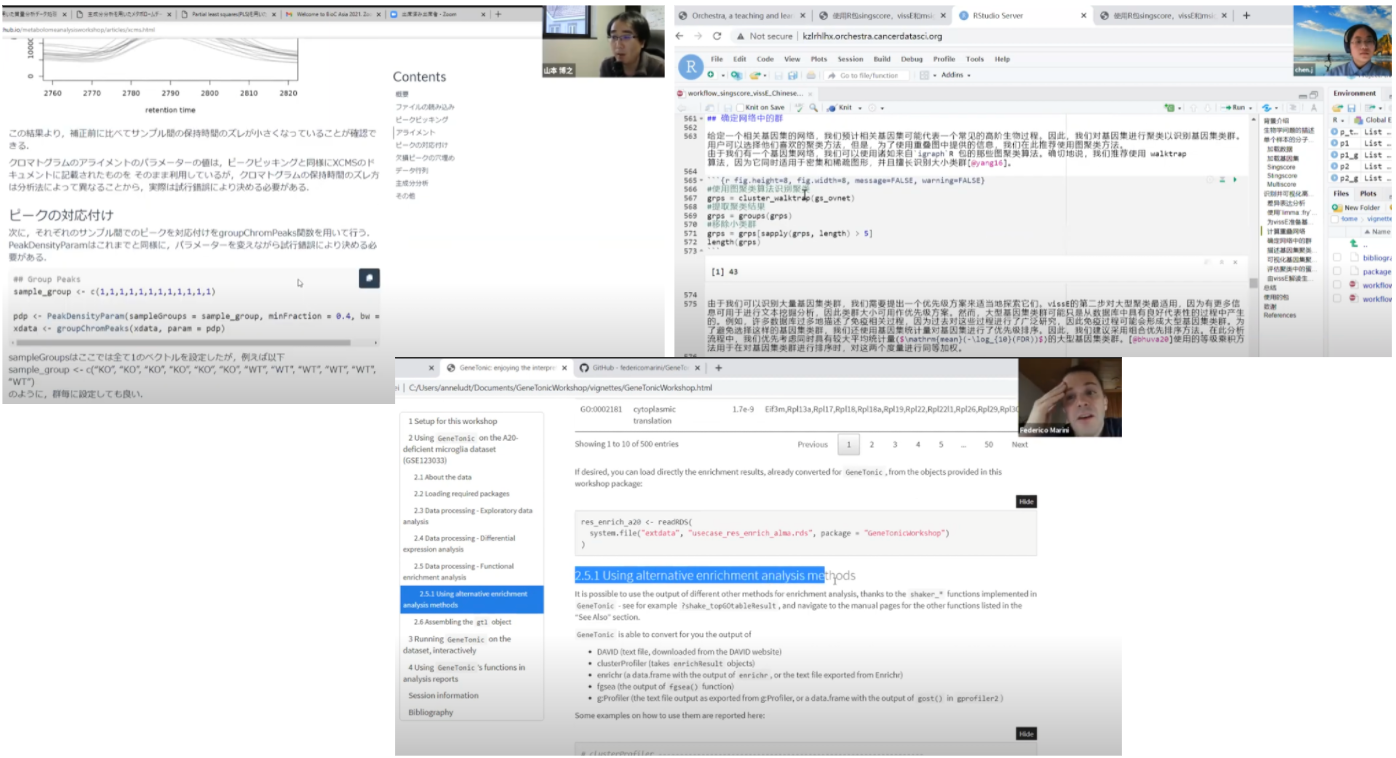Click the new file icon in RStudio toolbar

click(x=712, y=75)
